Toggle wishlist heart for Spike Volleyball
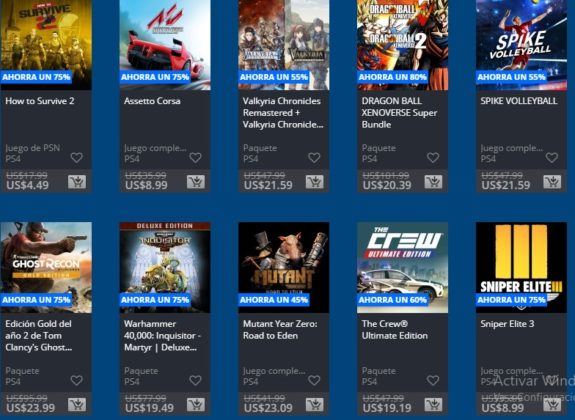 point(552,158)
